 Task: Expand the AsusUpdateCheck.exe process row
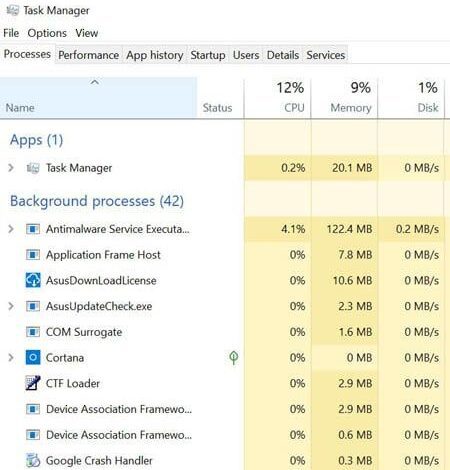[x=11, y=306]
